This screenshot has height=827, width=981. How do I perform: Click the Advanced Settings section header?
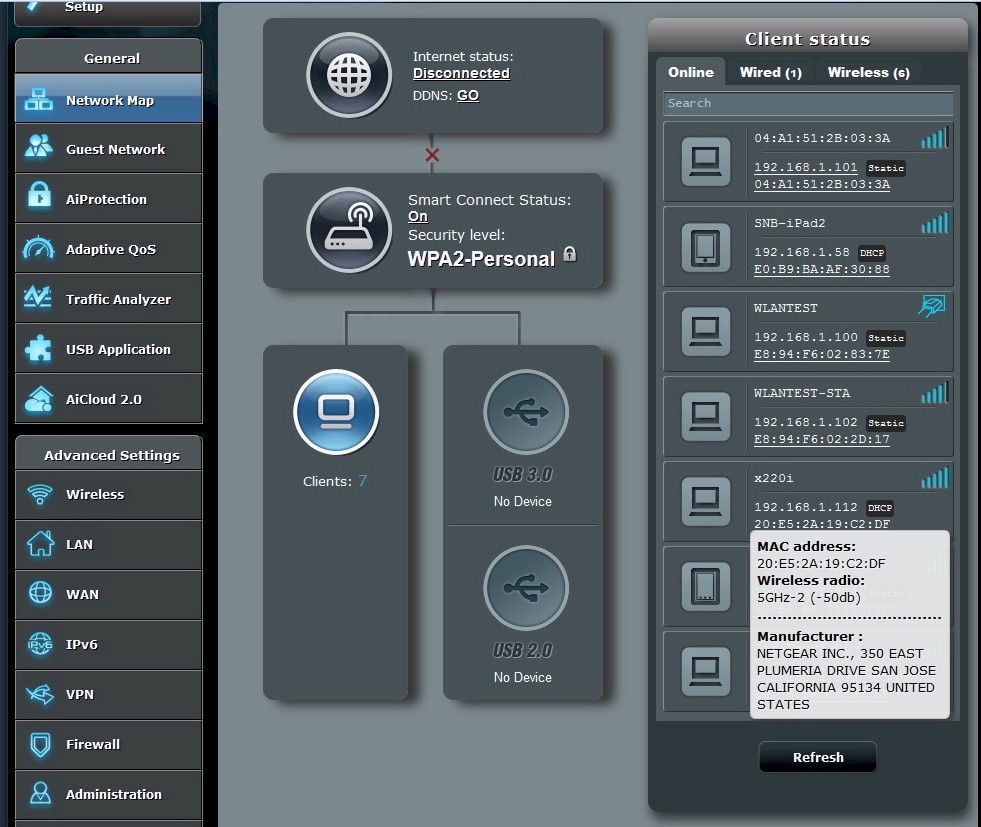pyautogui.click(x=108, y=454)
